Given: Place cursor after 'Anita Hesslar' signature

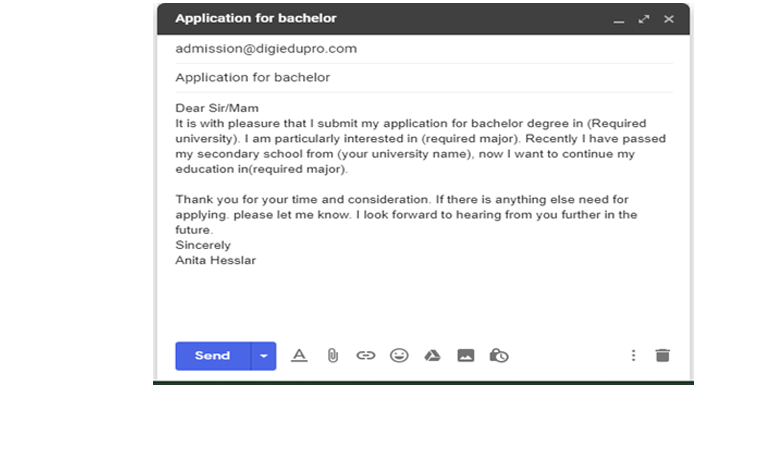Looking at the screenshot, I should (x=257, y=261).
